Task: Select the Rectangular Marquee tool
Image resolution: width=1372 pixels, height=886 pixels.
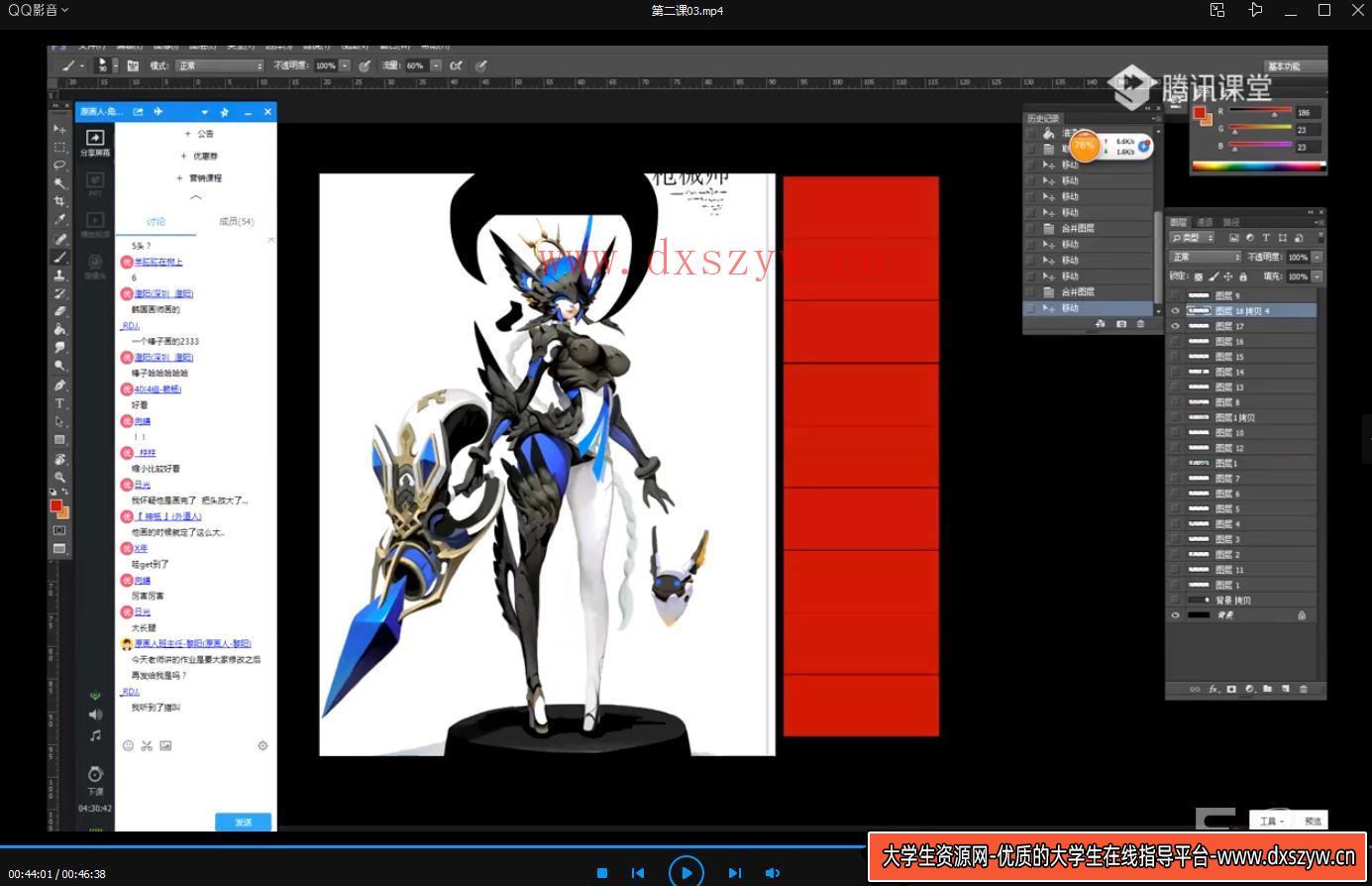Action: (x=59, y=147)
